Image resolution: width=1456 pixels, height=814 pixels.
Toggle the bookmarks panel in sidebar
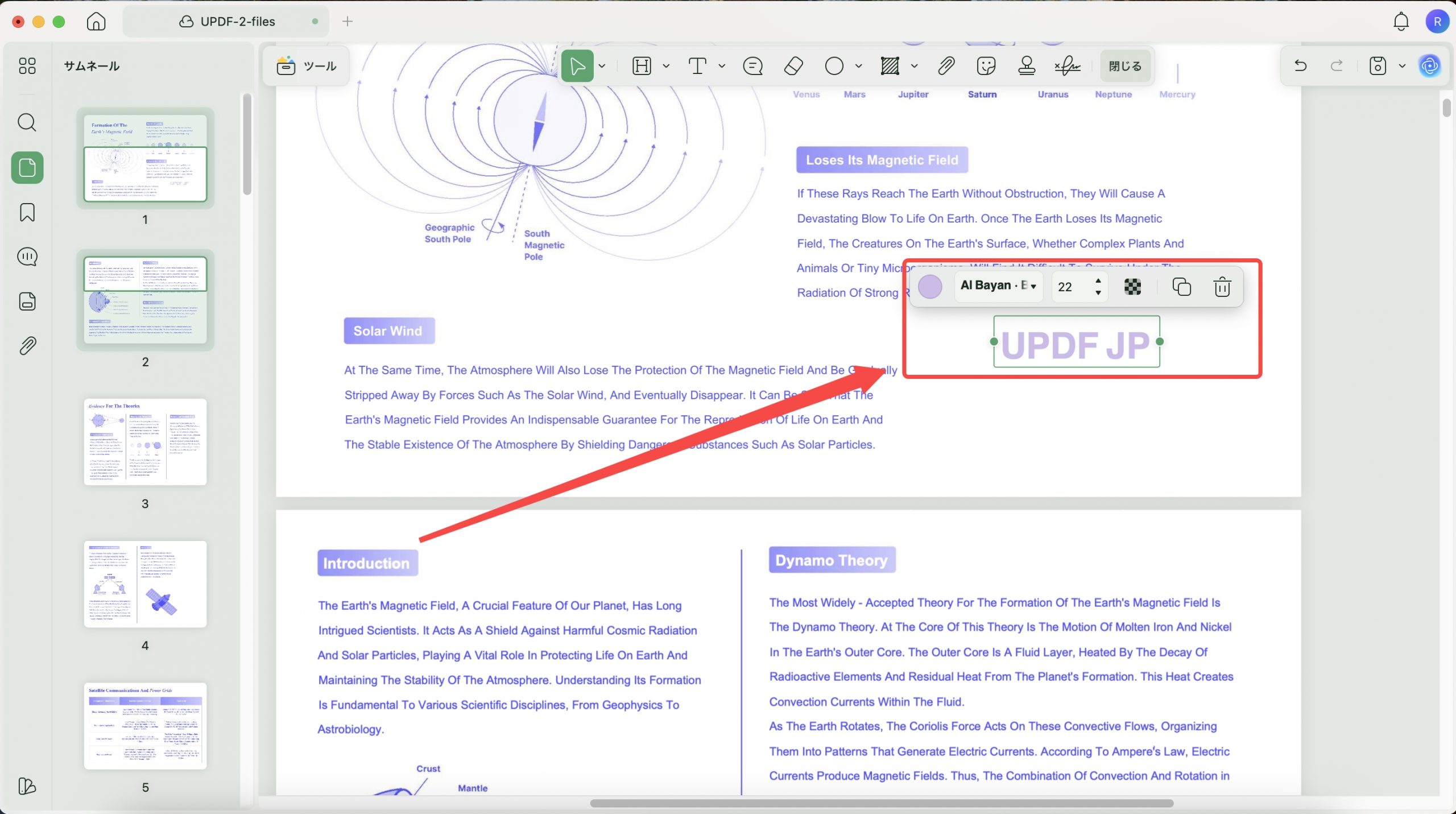click(x=27, y=212)
